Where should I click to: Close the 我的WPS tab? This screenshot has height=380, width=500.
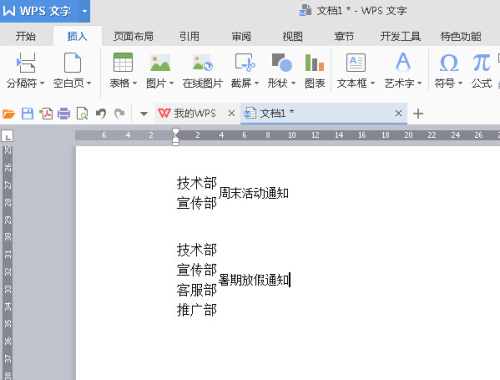coord(231,114)
